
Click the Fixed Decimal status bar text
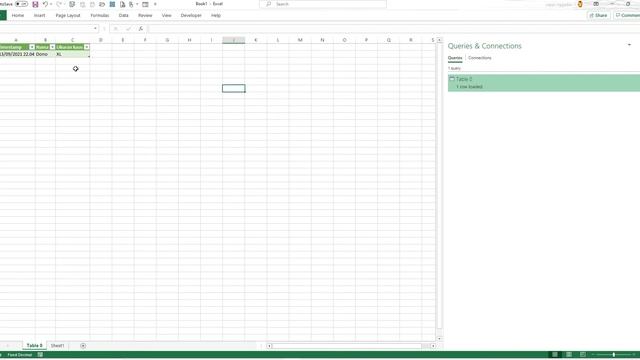[x=20, y=355]
